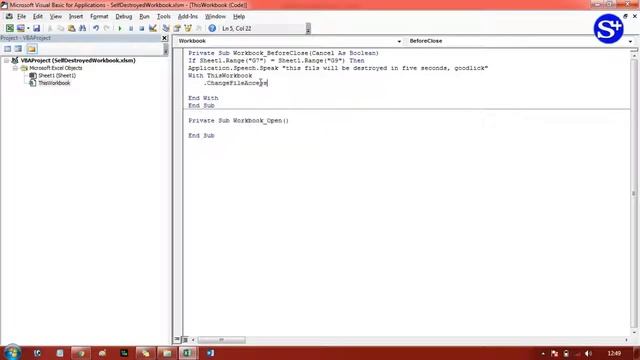Open VBA Help question mark icon
The width and height of the screenshot is (640, 360).
point(212,28)
